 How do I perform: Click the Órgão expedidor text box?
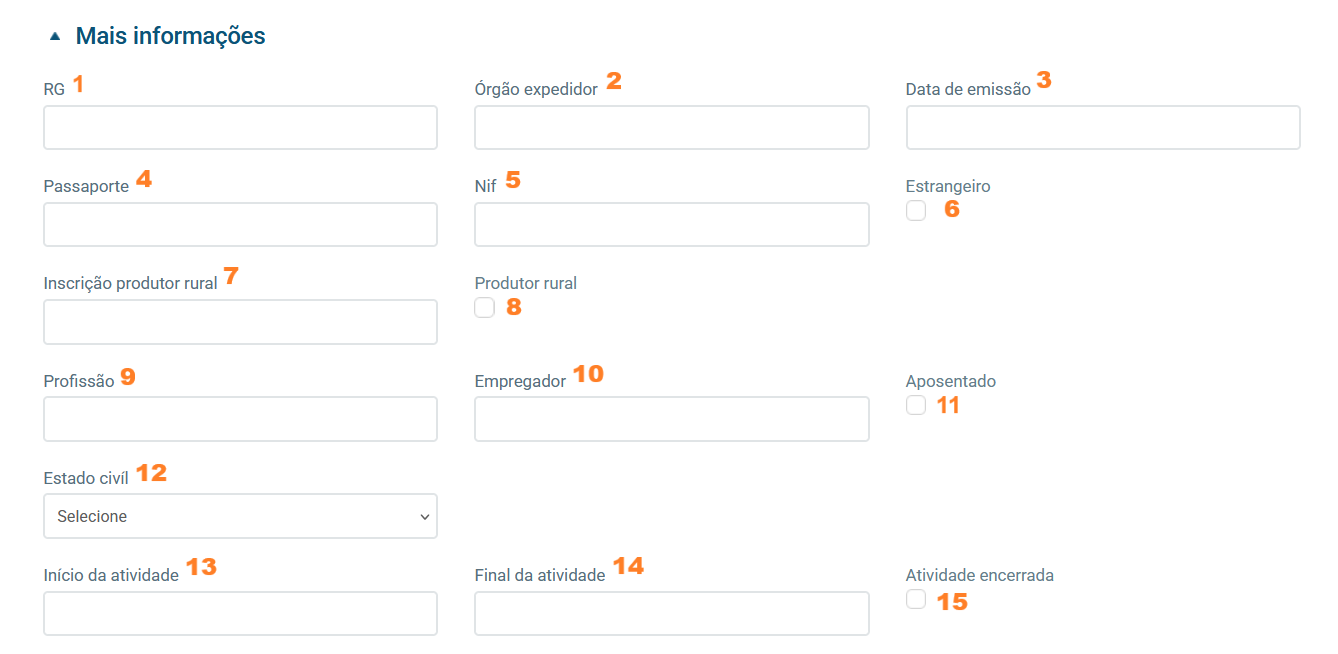pos(672,128)
